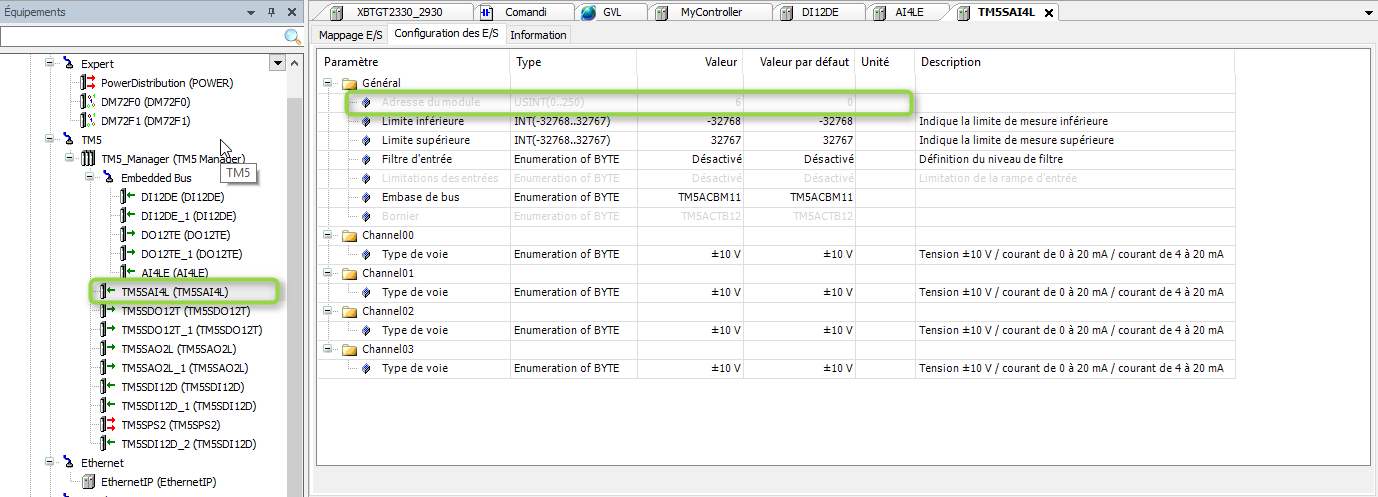Click the Général folder icon
1378x497 pixels.
point(349,83)
